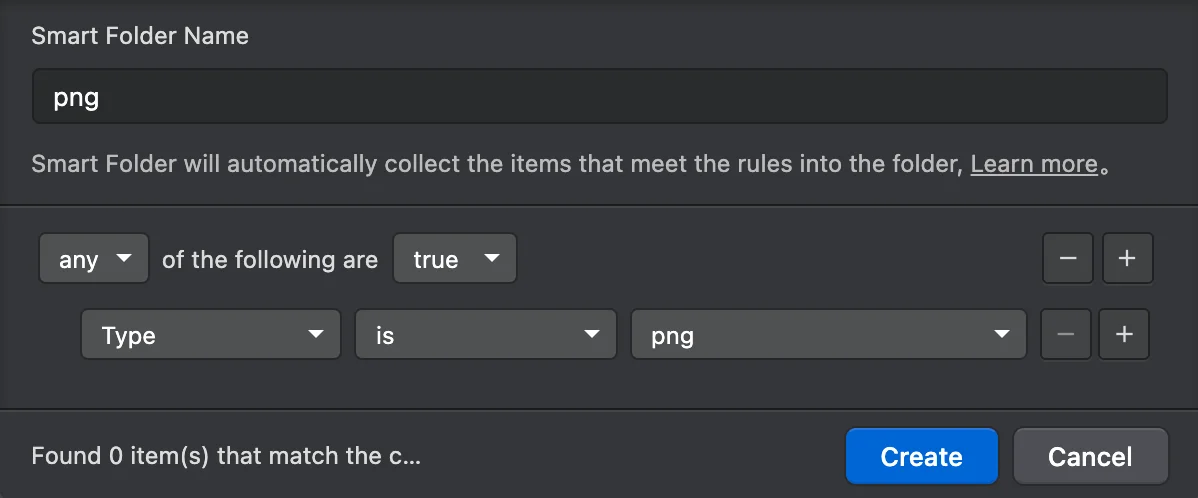Open the Learn more link
Image resolution: width=1198 pixels, height=498 pixels.
[x=1034, y=163]
